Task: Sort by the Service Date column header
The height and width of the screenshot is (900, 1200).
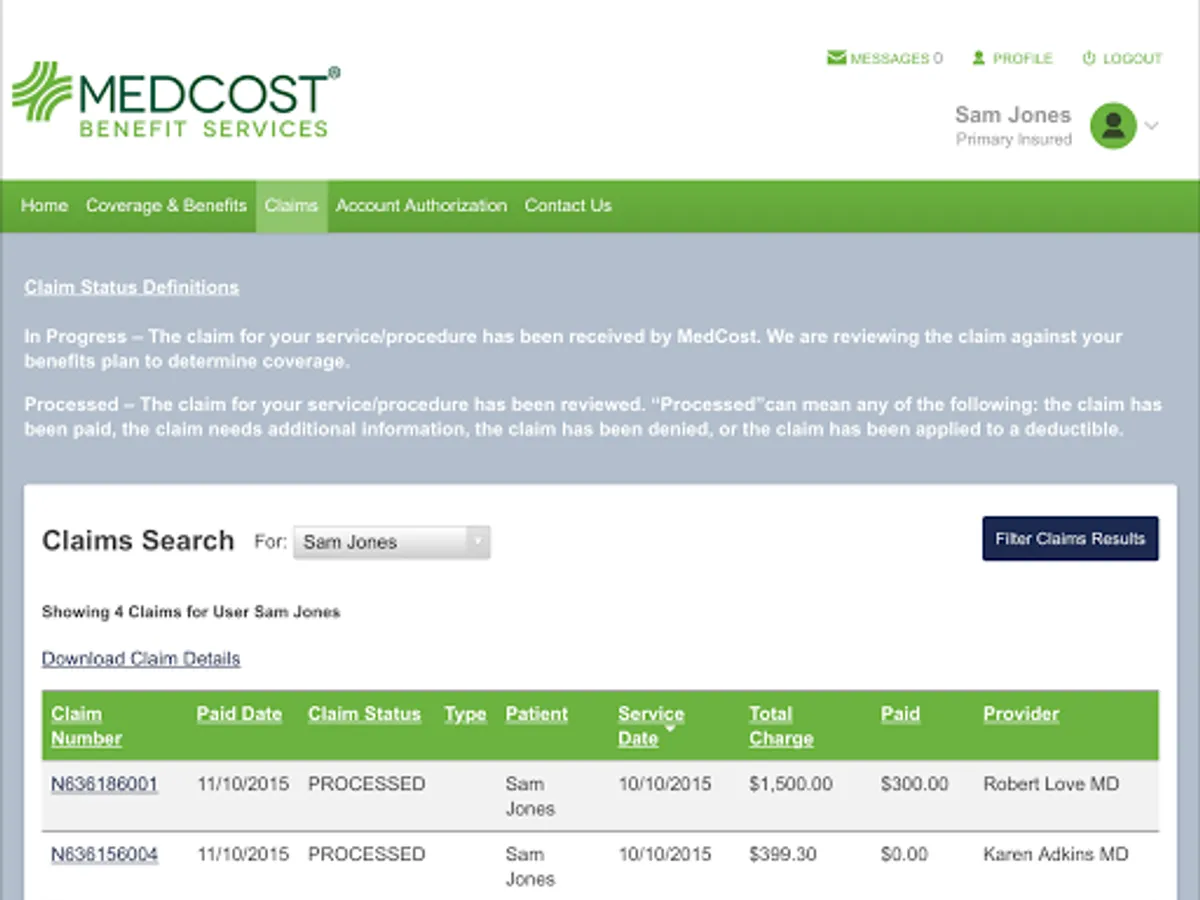Action: pos(651,726)
